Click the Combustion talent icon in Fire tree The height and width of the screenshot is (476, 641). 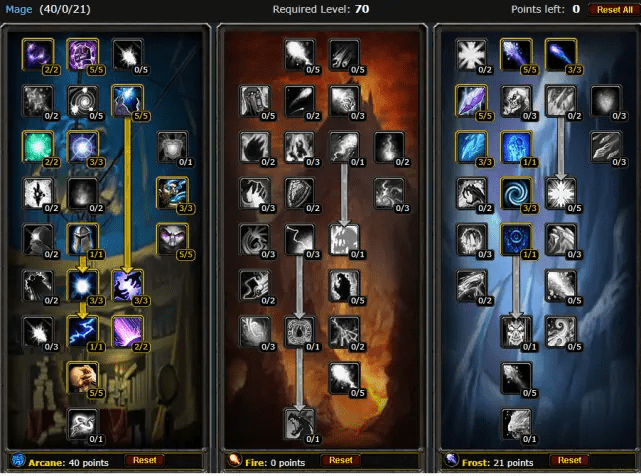[x=299, y=331]
